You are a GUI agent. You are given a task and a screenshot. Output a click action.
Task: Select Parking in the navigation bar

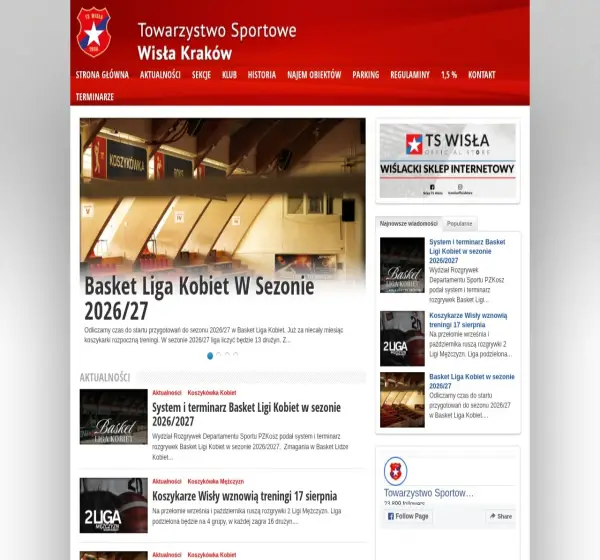click(x=366, y=75)
